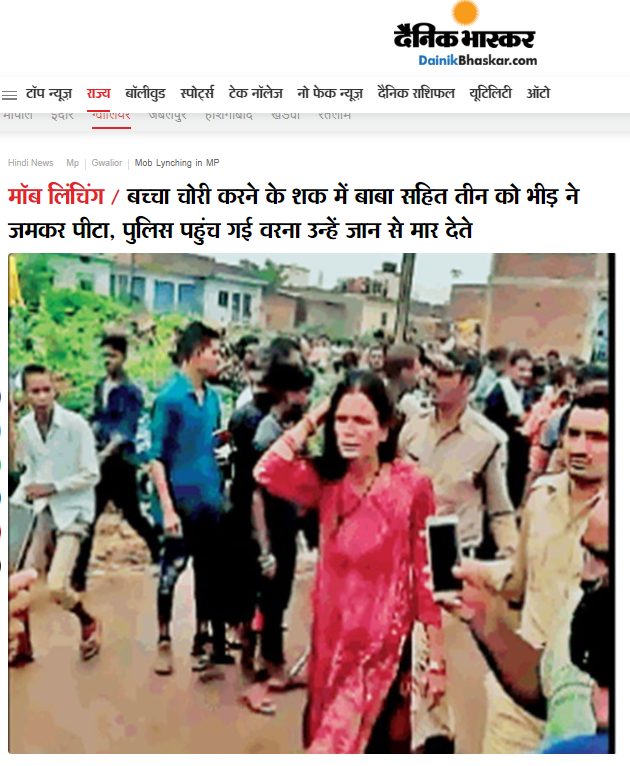Image resolution: width=630 pixels, height=766 pixels.
Task: Open the Gwalior breadcrumb link
Action: pyautogui.click(x=106, y=163)
